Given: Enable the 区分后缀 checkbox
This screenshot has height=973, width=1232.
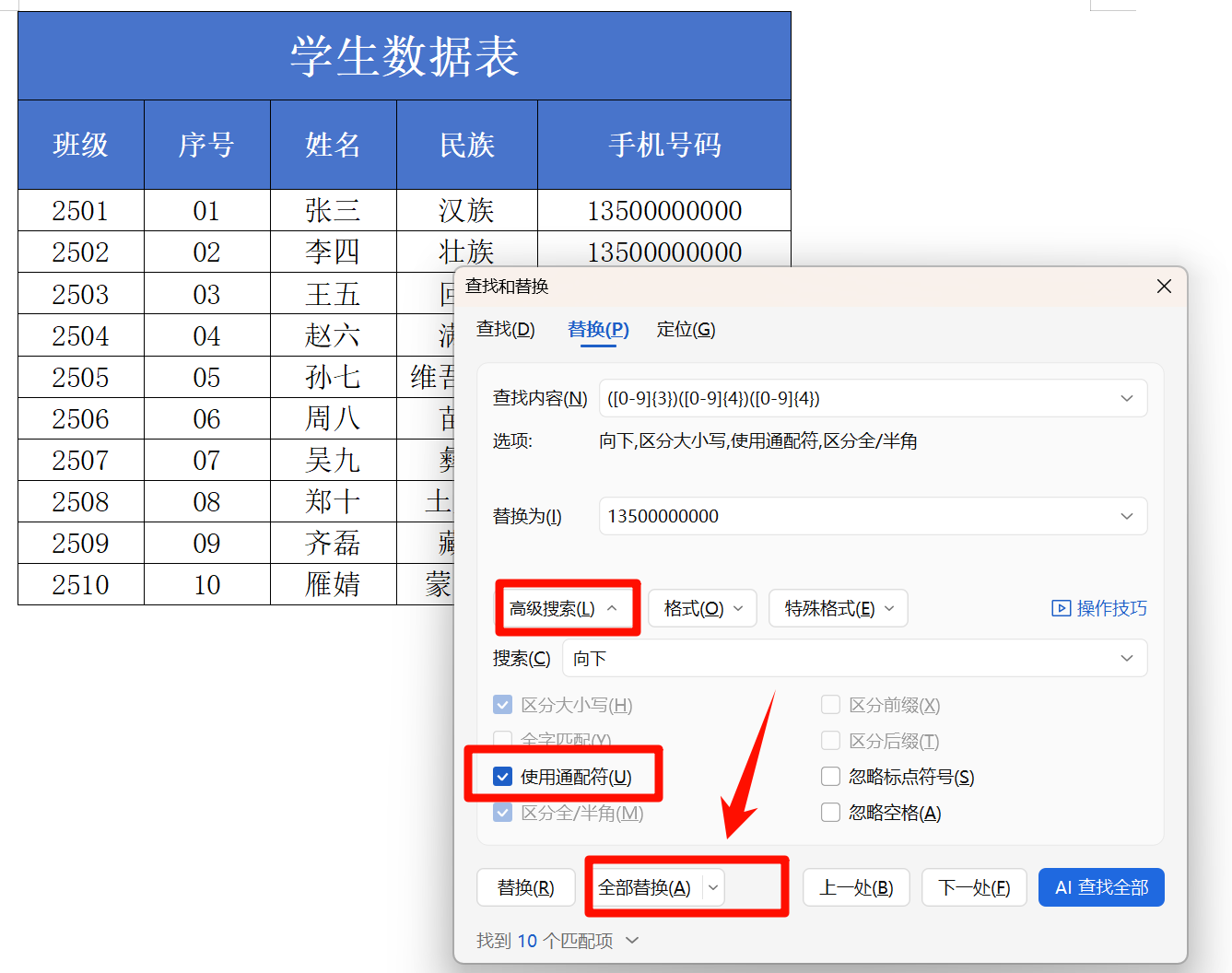Looking at the screenshot, I should click(830, 740).
